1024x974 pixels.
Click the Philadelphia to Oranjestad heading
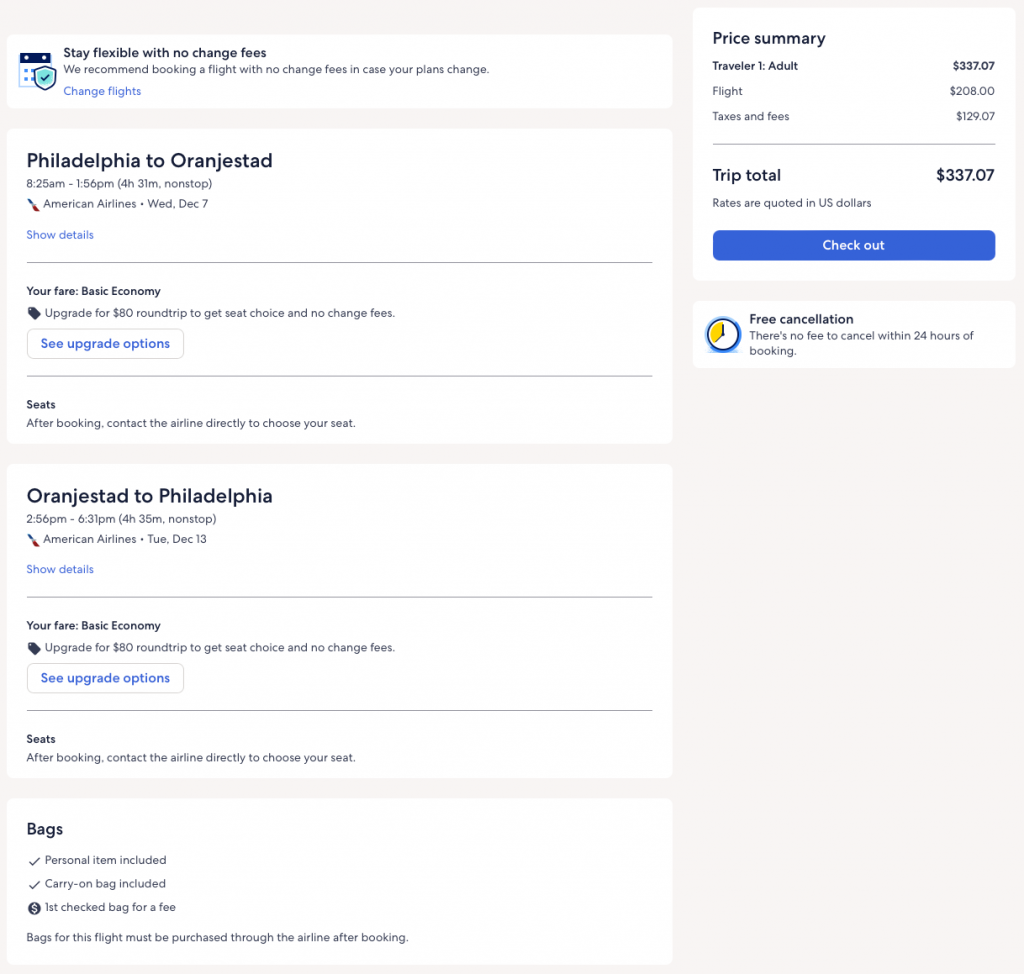click(x=149, y=161)
